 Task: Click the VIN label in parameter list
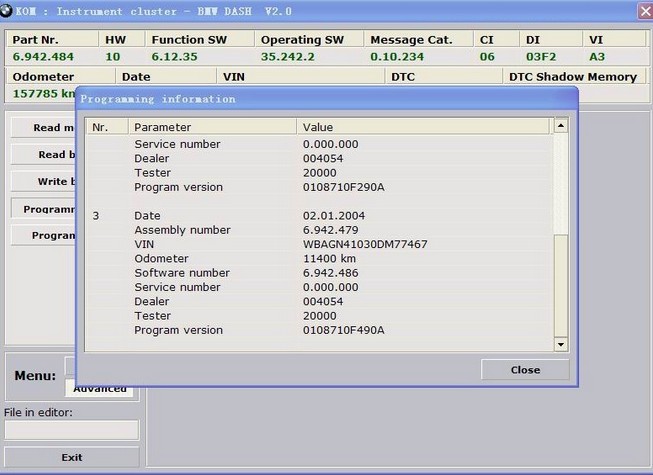144,244
